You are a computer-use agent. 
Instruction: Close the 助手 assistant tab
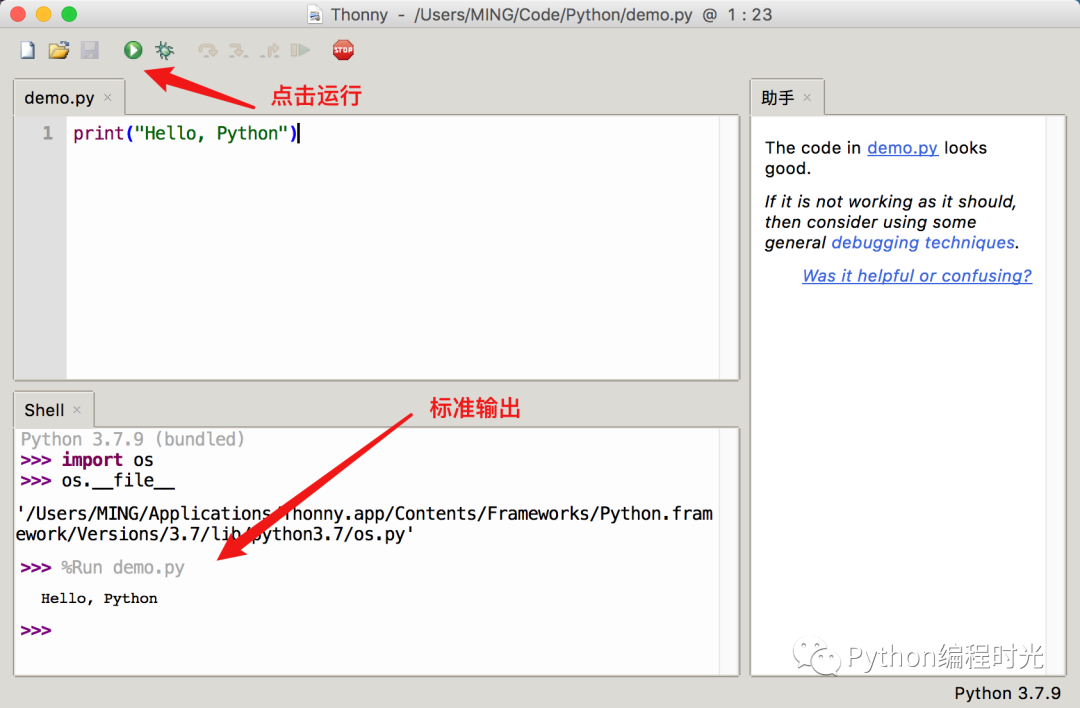[807, 98]
